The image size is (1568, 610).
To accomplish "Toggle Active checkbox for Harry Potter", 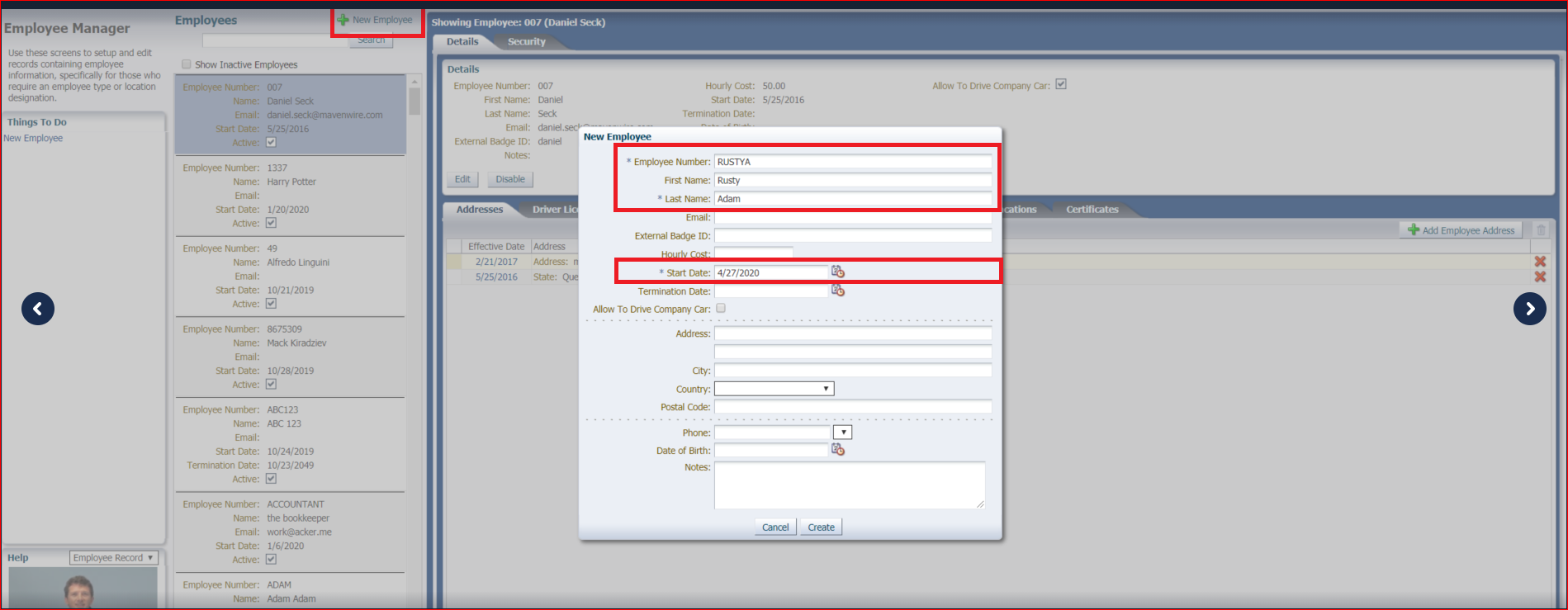I will (x=271, y=223).
